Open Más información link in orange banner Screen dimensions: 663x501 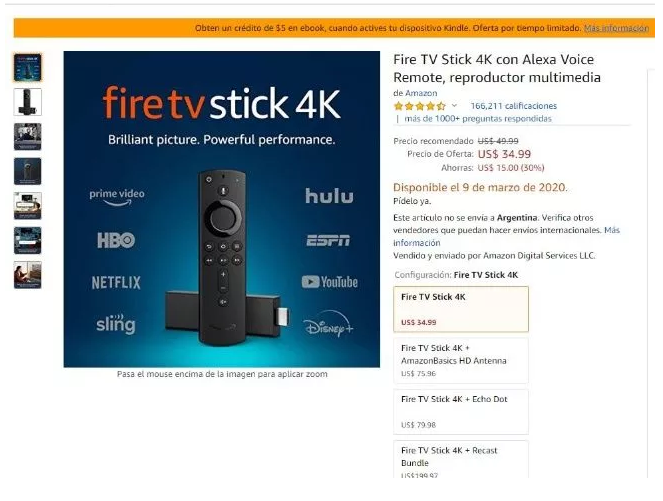616,28
